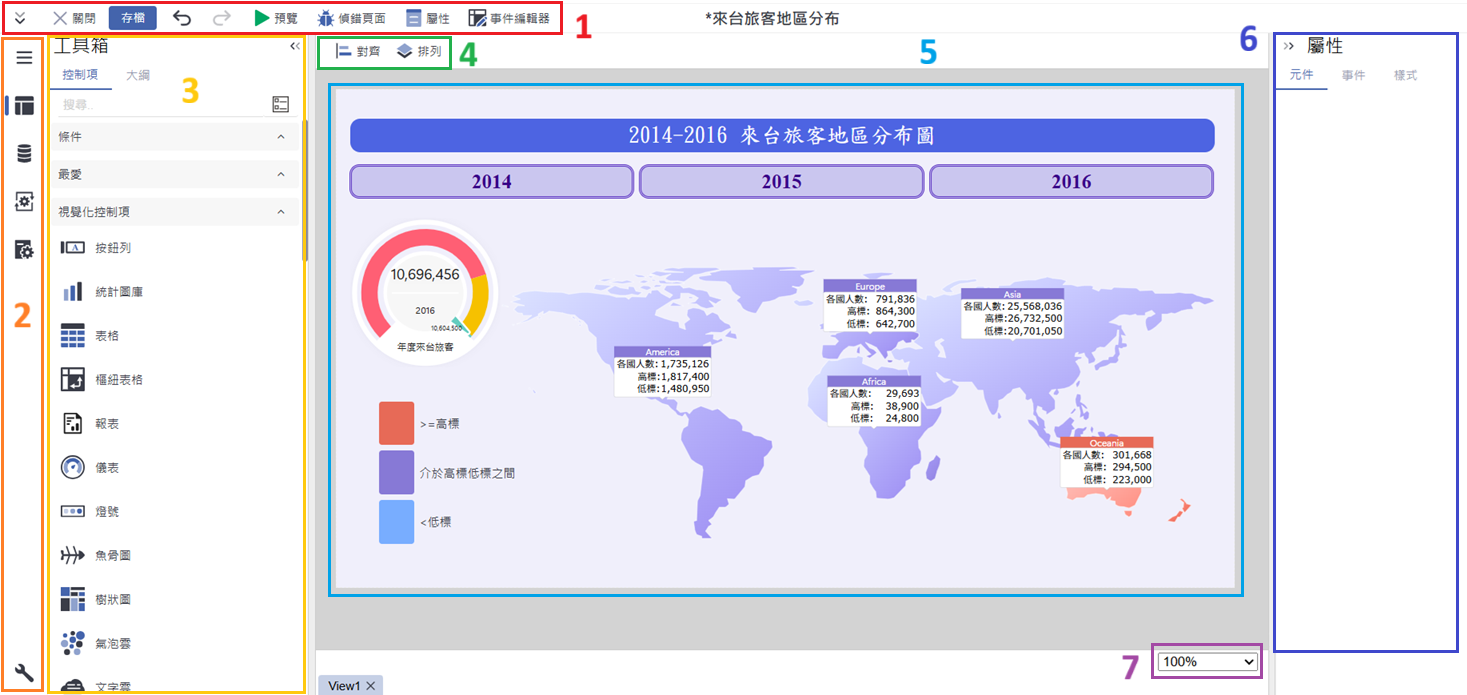Click the 2015 year button
Image resolution: width=1467 pixels, height=695 pixels.
click(x=781, y=182)
